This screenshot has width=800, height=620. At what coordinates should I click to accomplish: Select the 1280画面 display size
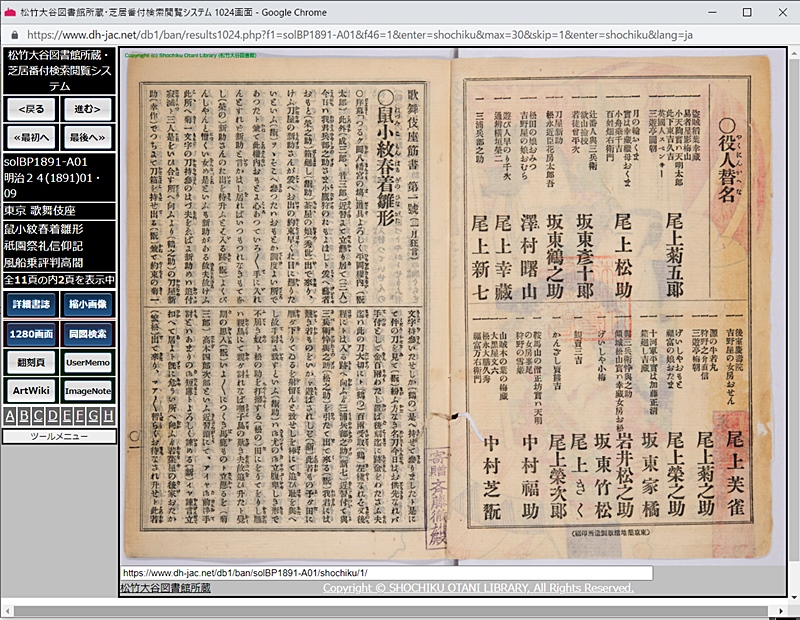click(x=30, y=333)
